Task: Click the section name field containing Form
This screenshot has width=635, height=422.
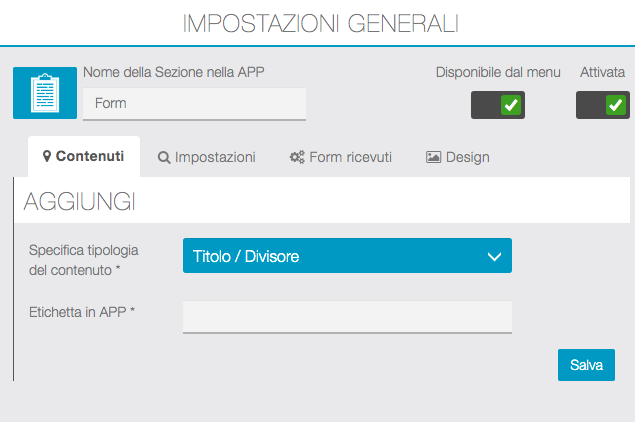Action: pos(194,103)
